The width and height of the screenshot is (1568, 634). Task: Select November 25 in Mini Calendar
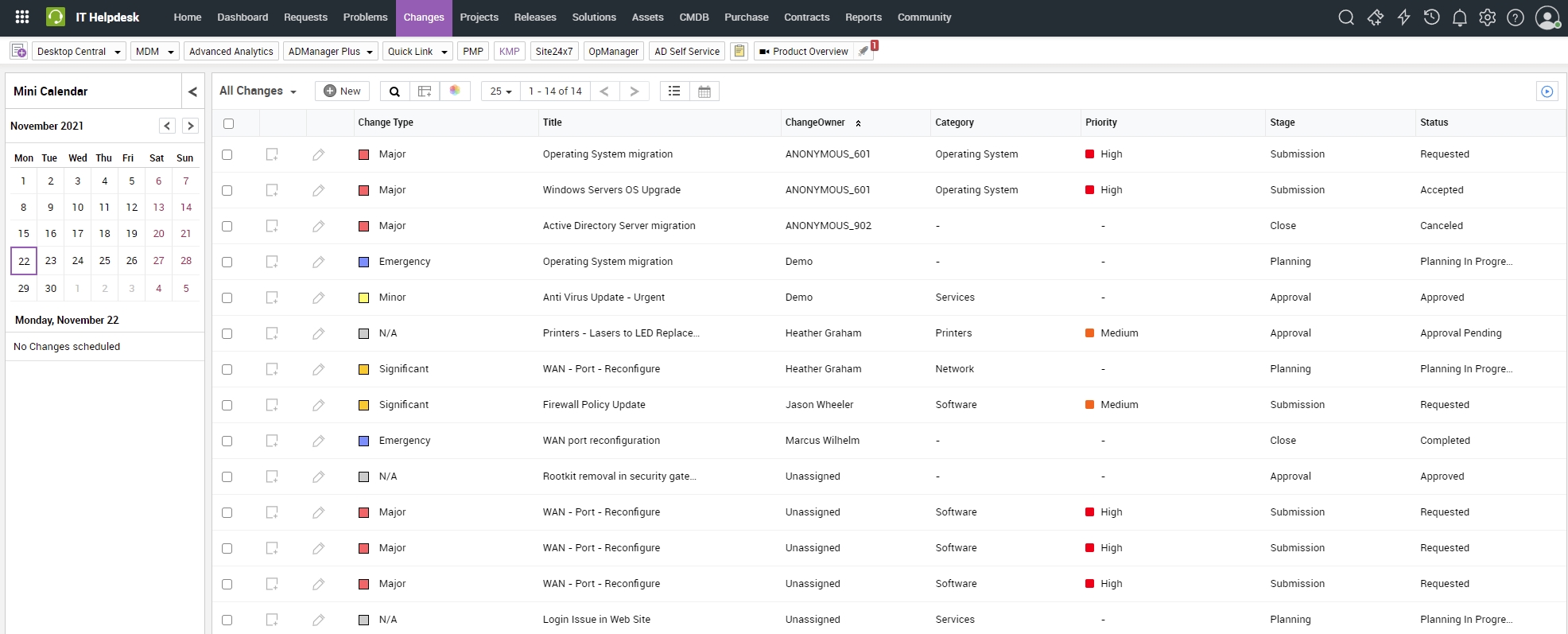pos(105,261)
